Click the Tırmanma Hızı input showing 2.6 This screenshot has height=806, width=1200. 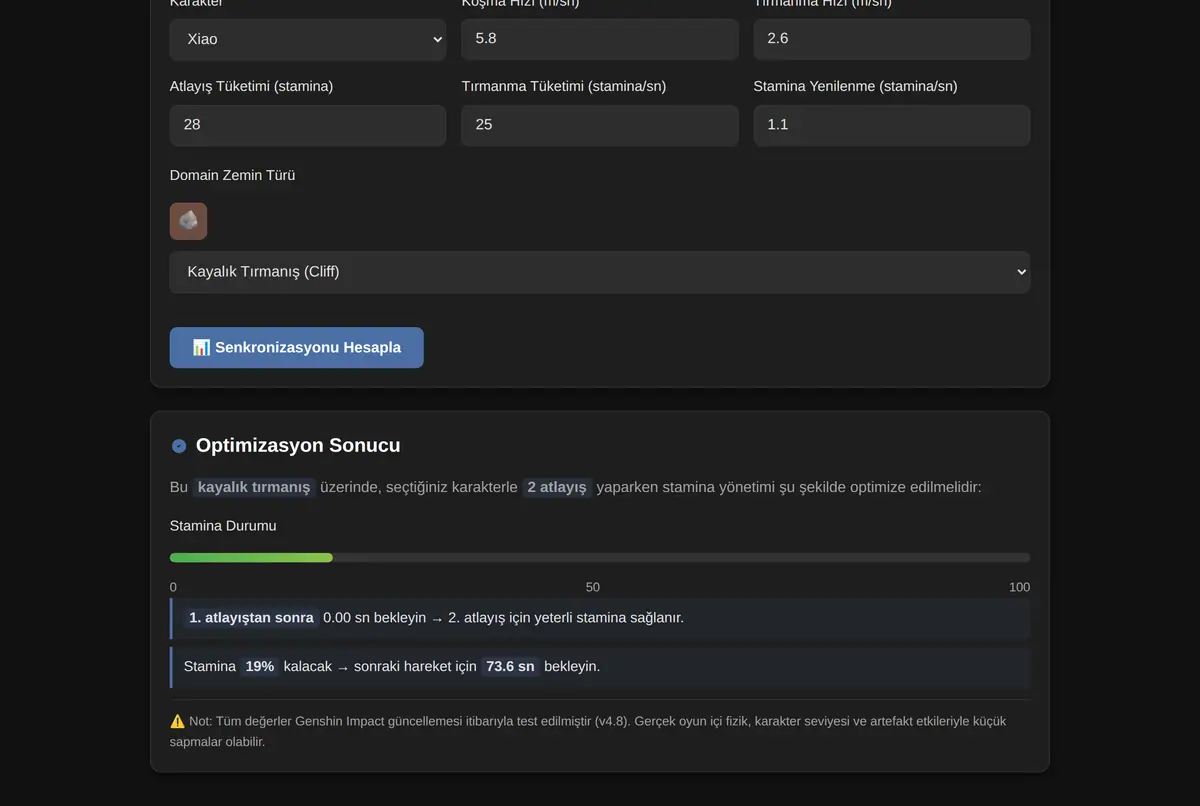tap(892, 39)
